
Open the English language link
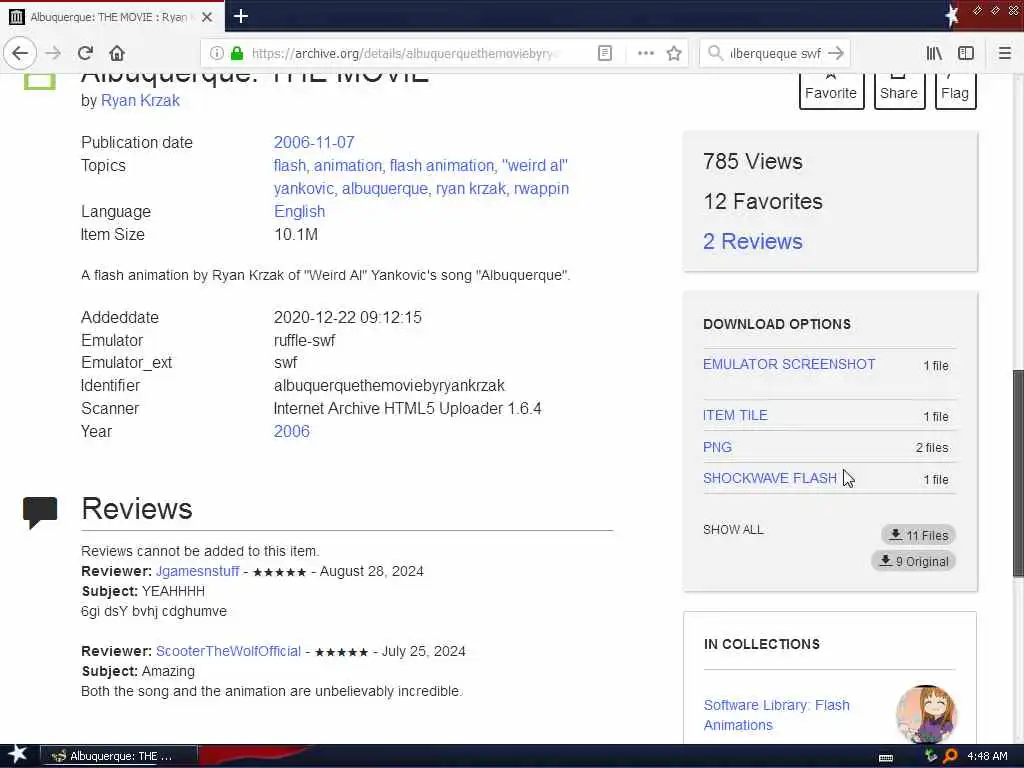pyautogui.click(x=299, y=212)
